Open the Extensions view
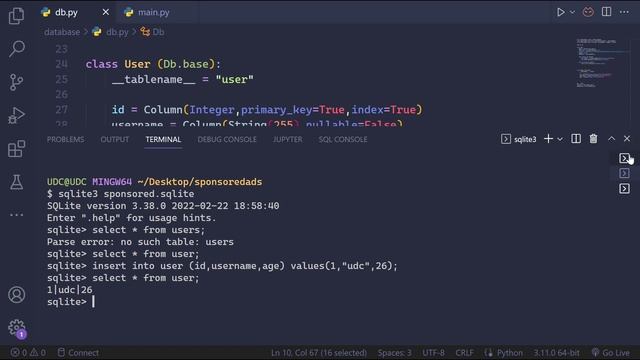The height and width of the screenshot is (360, 640). pos(16,149)
